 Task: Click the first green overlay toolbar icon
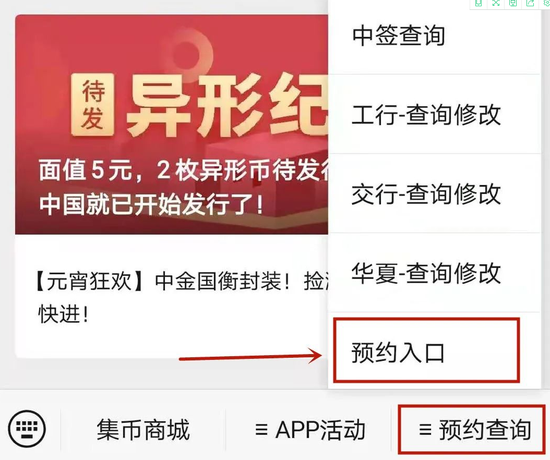point(478,3)
